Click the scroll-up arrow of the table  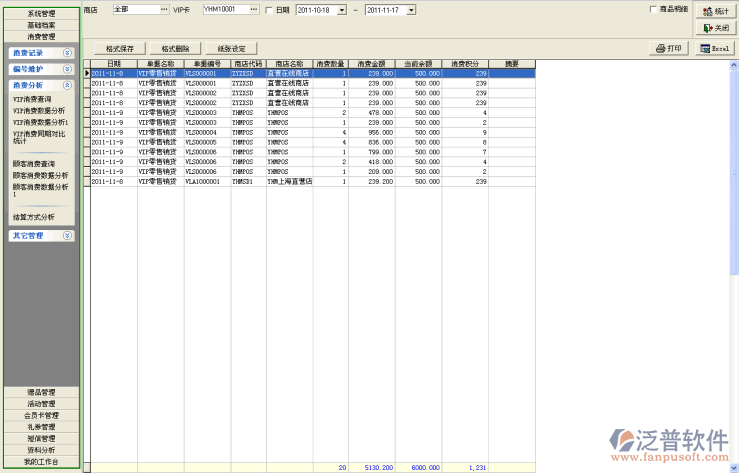coord(733,64)
